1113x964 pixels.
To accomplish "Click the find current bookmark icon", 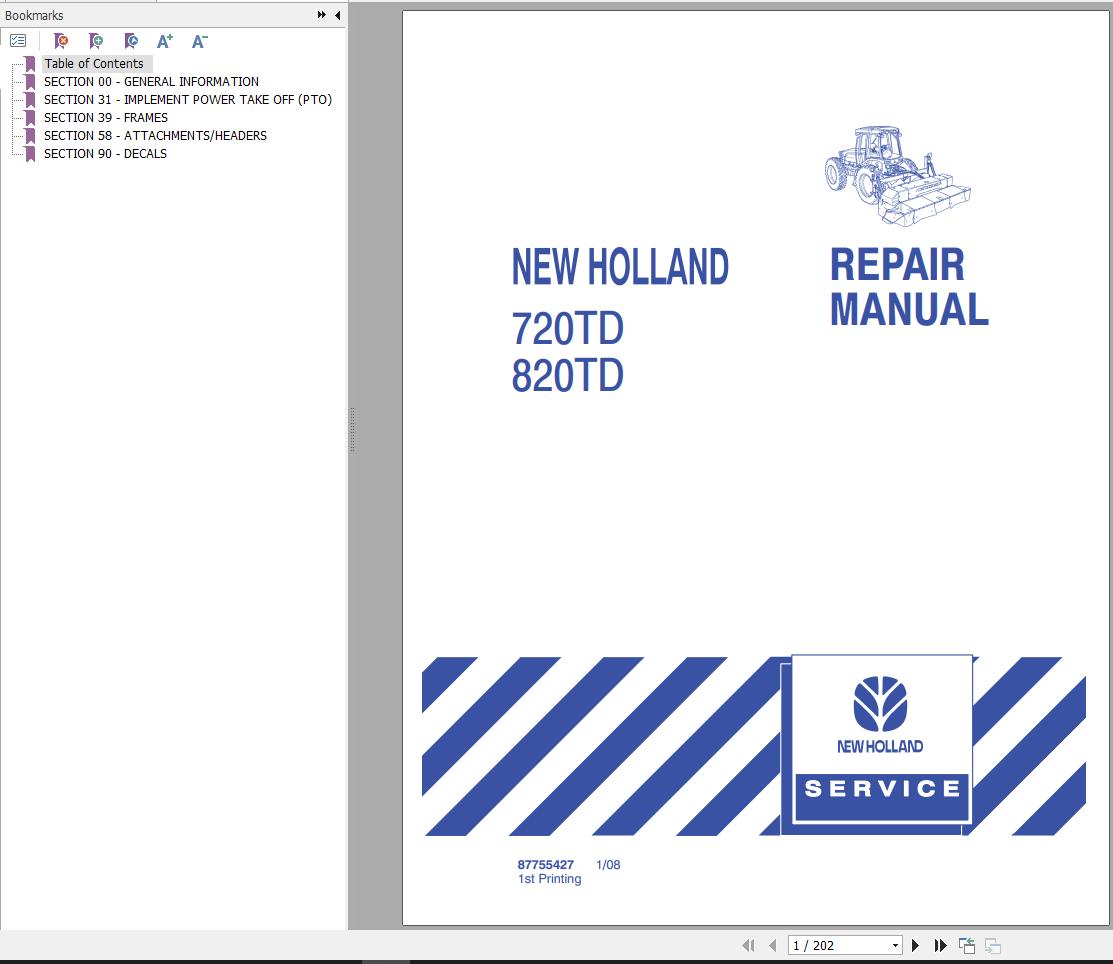I will [131, 41].
